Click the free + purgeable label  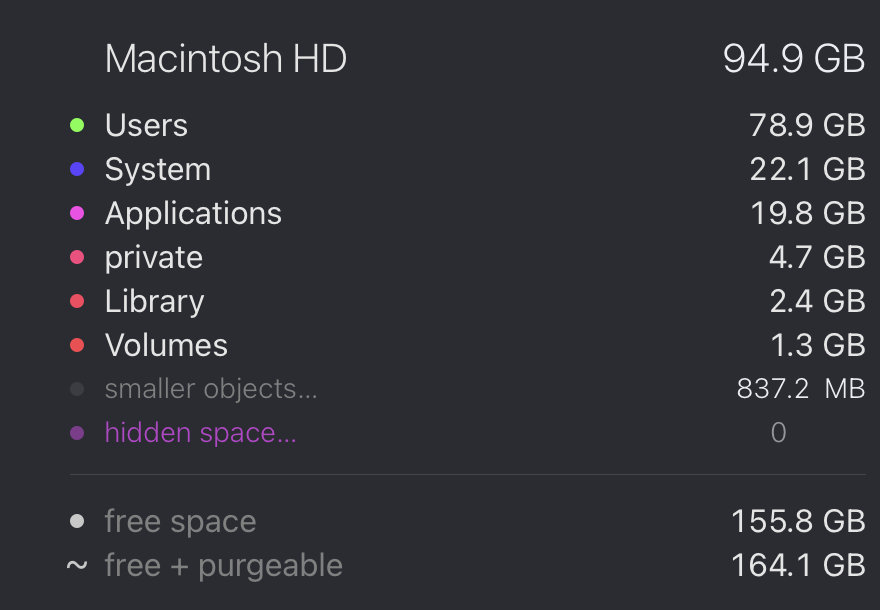[223, 566]
